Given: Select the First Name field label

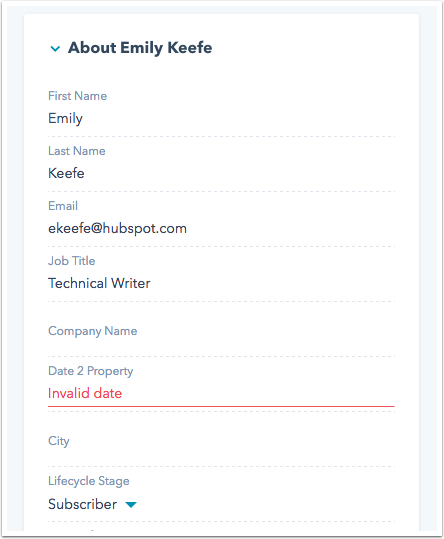Looking at the screenshot, I should (x=77, y=96).
